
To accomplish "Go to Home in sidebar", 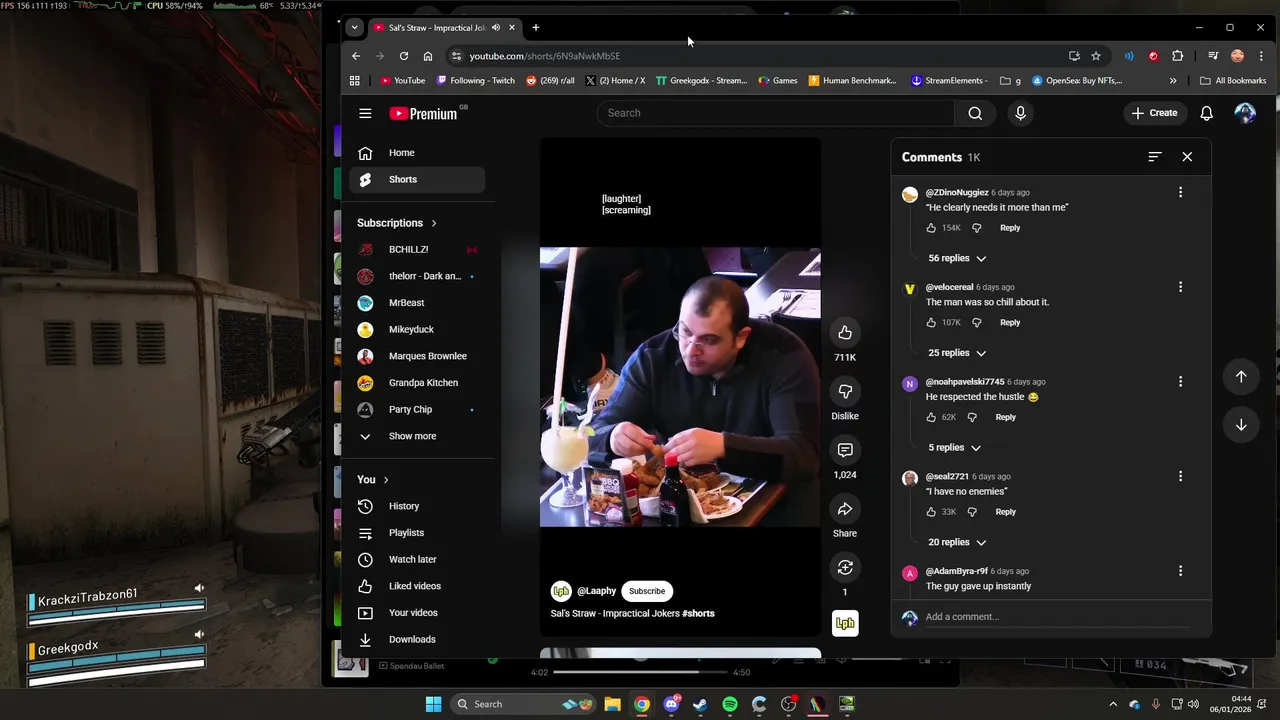I will point(417,153).
